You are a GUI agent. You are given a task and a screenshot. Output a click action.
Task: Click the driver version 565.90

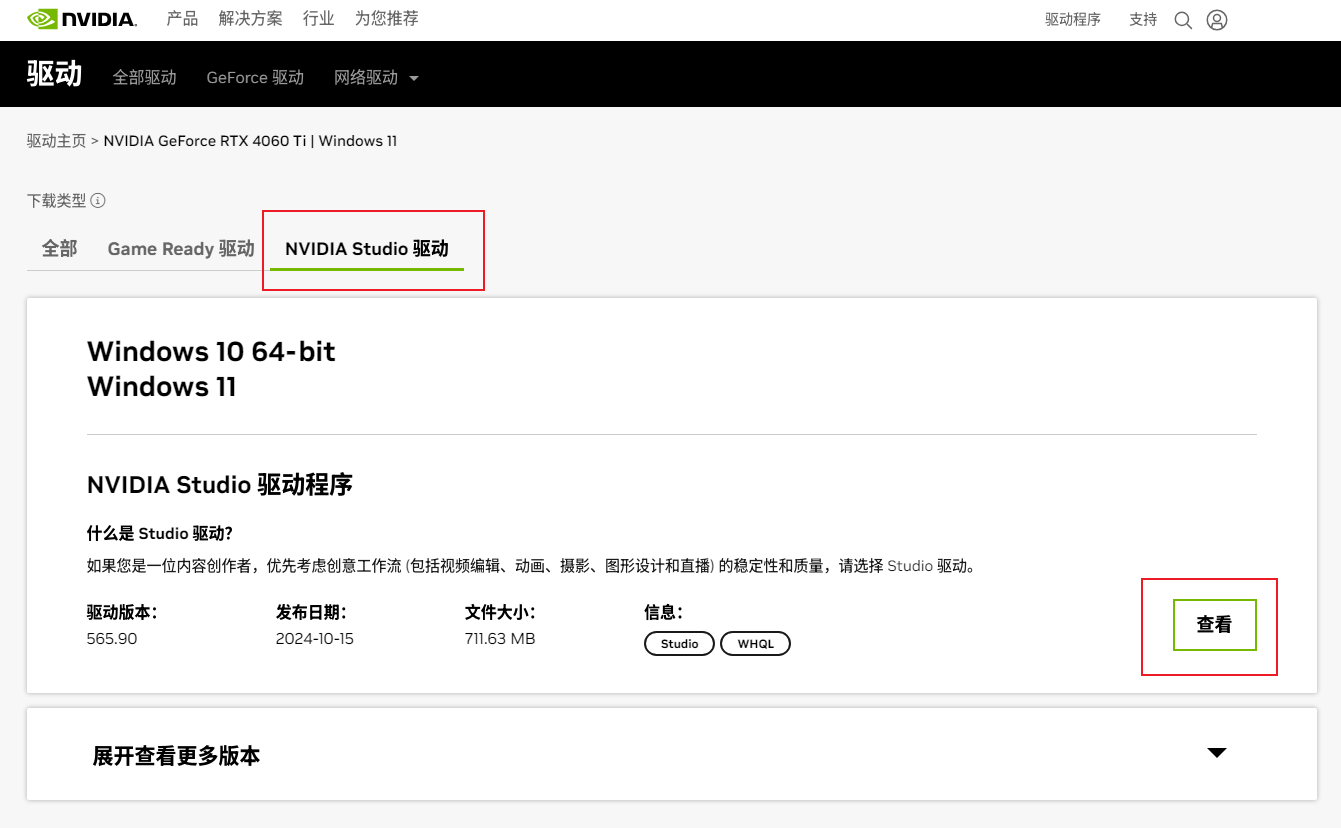(112, 639)
